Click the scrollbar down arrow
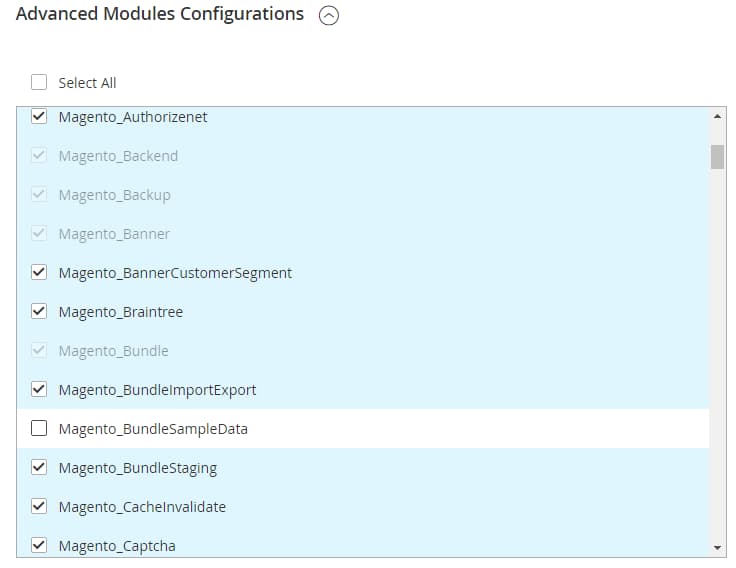Viewport: 736px width, 568px height. pos(717,548)
